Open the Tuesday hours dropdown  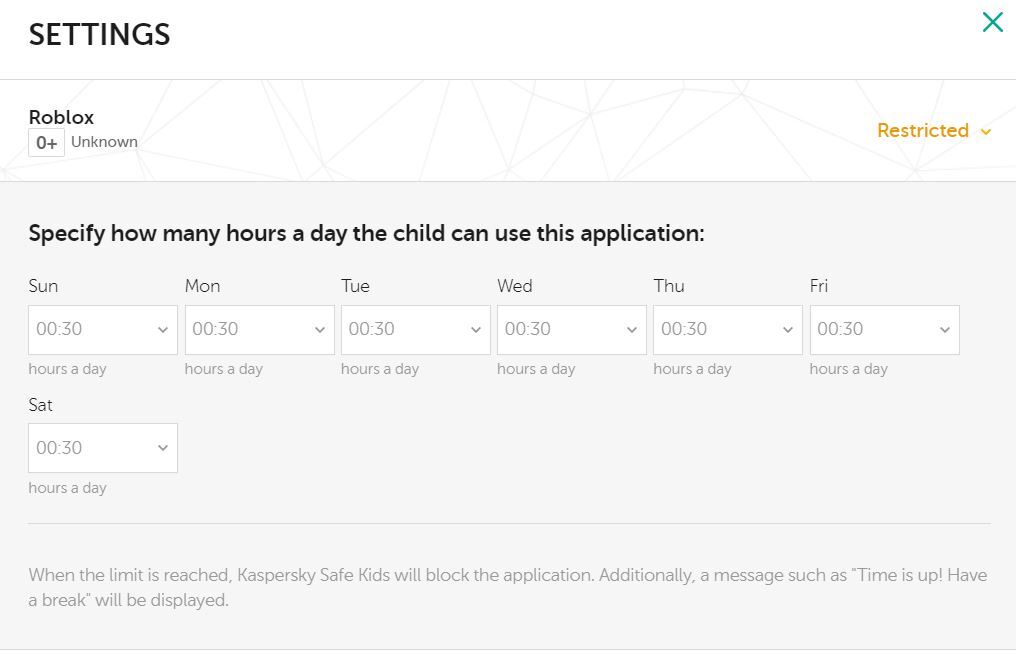pos(415,330)
